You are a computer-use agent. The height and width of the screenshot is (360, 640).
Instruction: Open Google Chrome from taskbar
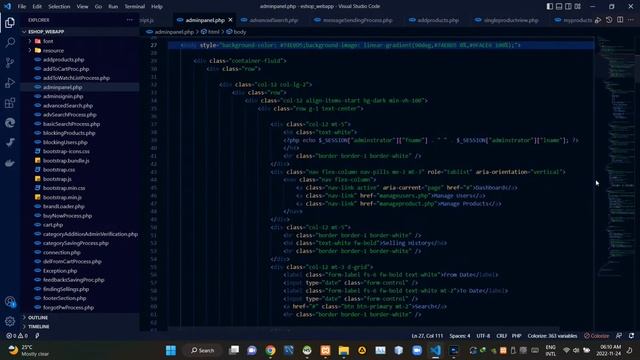270,350
